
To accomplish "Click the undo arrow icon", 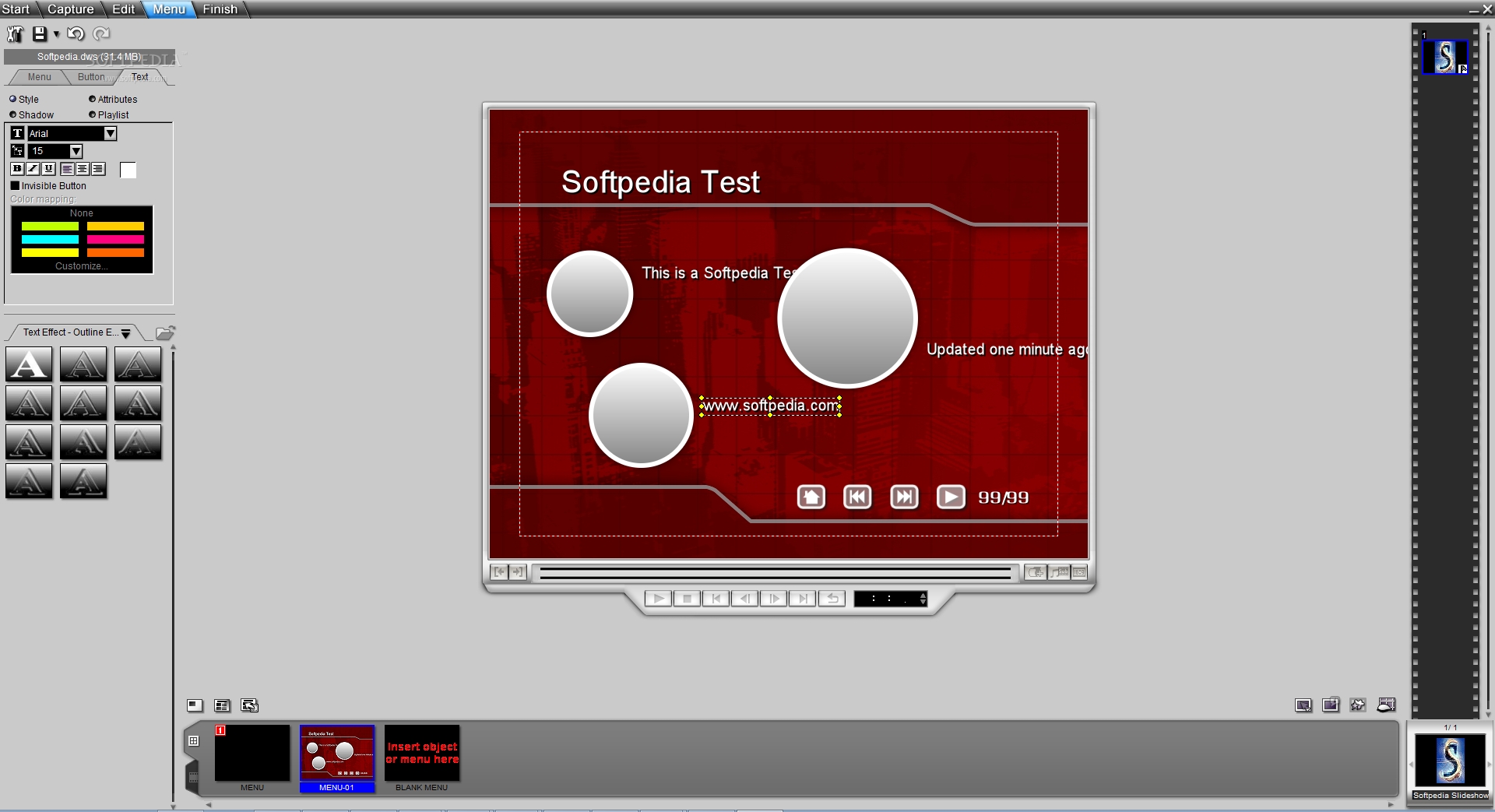I will (76, 33).
